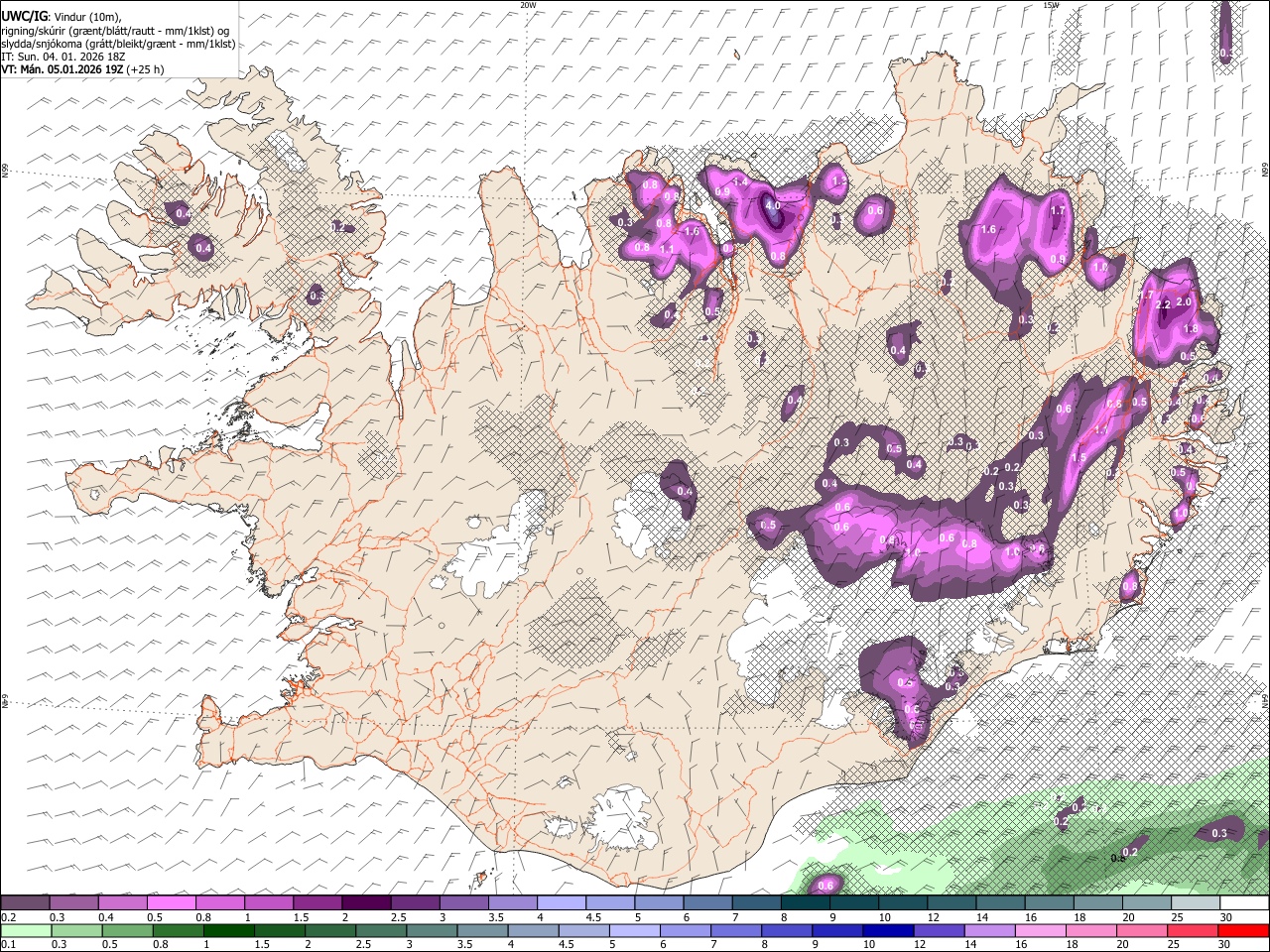Click the "20W" longitude label at the top edge

[528, 5]
